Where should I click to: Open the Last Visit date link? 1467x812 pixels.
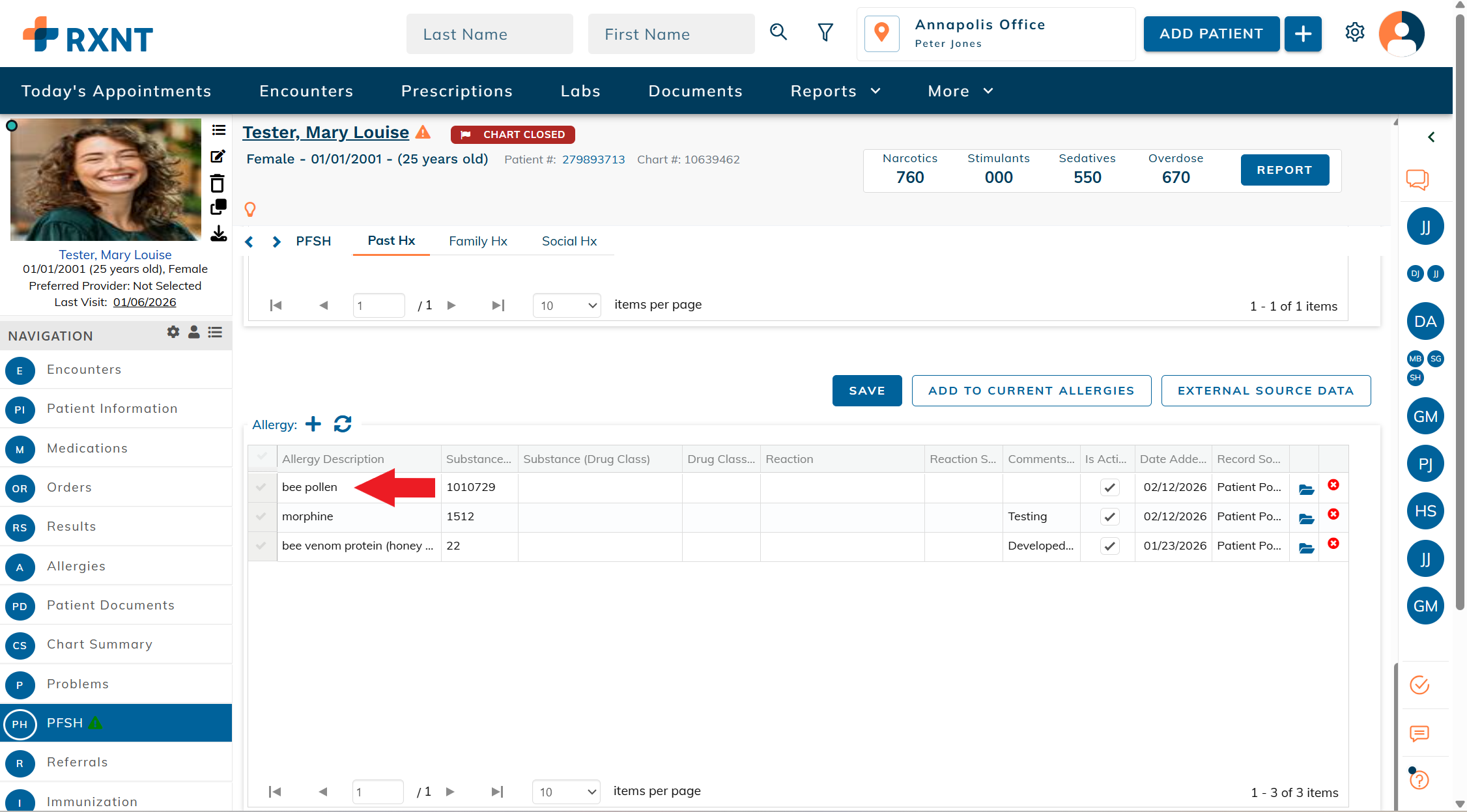click(145, 302)
